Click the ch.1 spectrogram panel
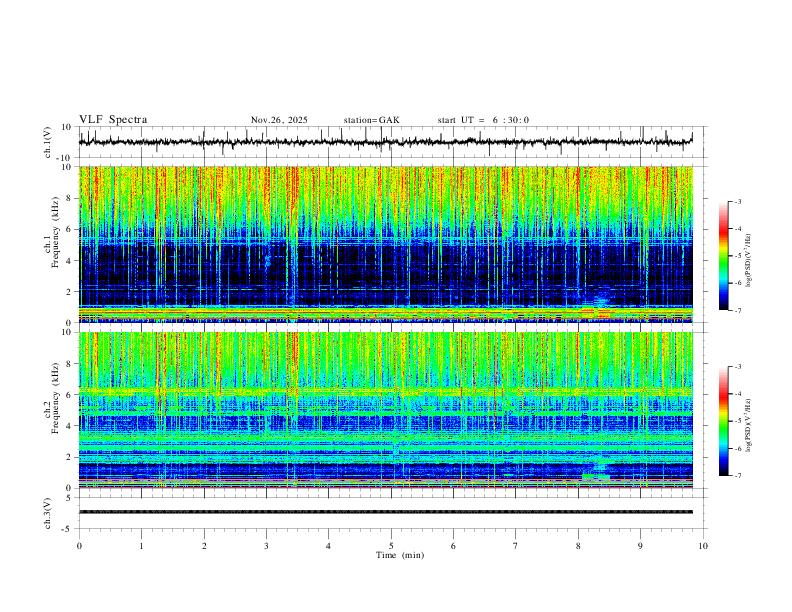Image resolution: width=792 pixels, height=612 pixels. coord(385,244)
